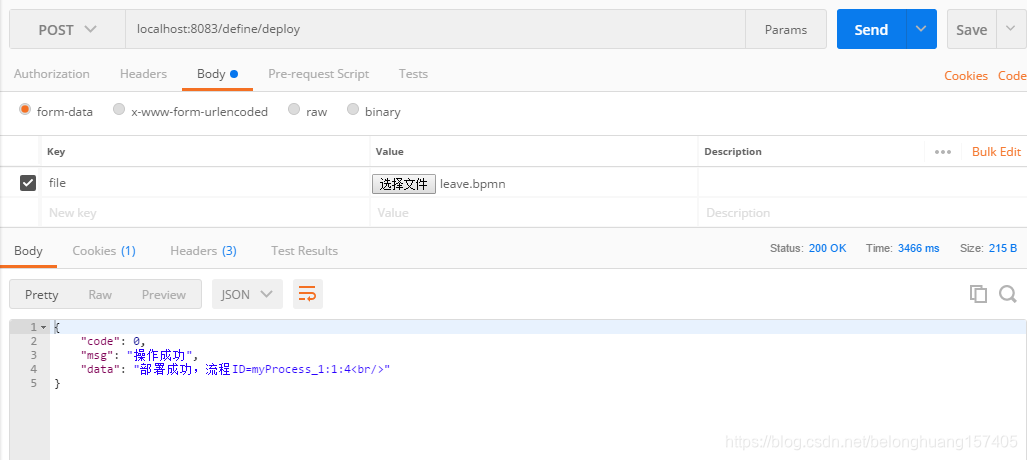
Task: Select the response Body tab
Action: click(28, 251)
